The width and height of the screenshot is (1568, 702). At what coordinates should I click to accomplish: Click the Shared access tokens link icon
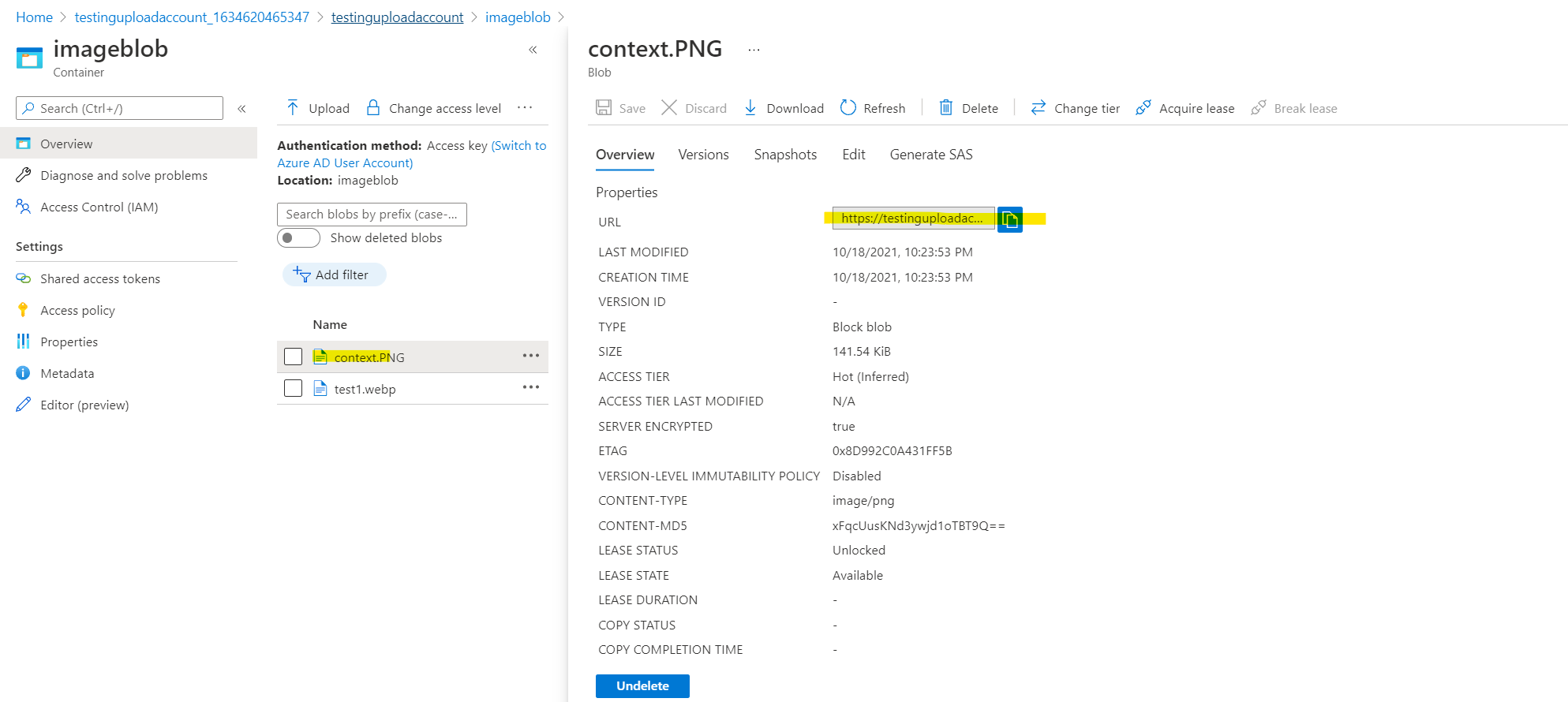24,278
